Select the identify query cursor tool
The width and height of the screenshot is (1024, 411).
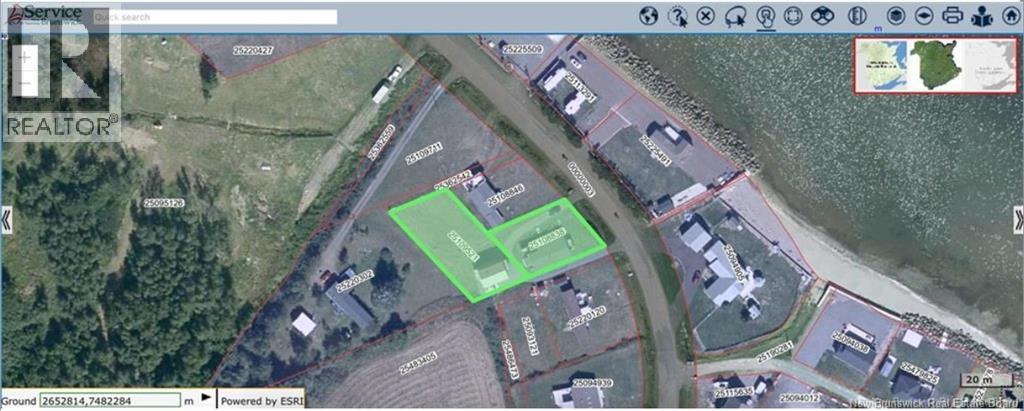(x=677, y=16)
